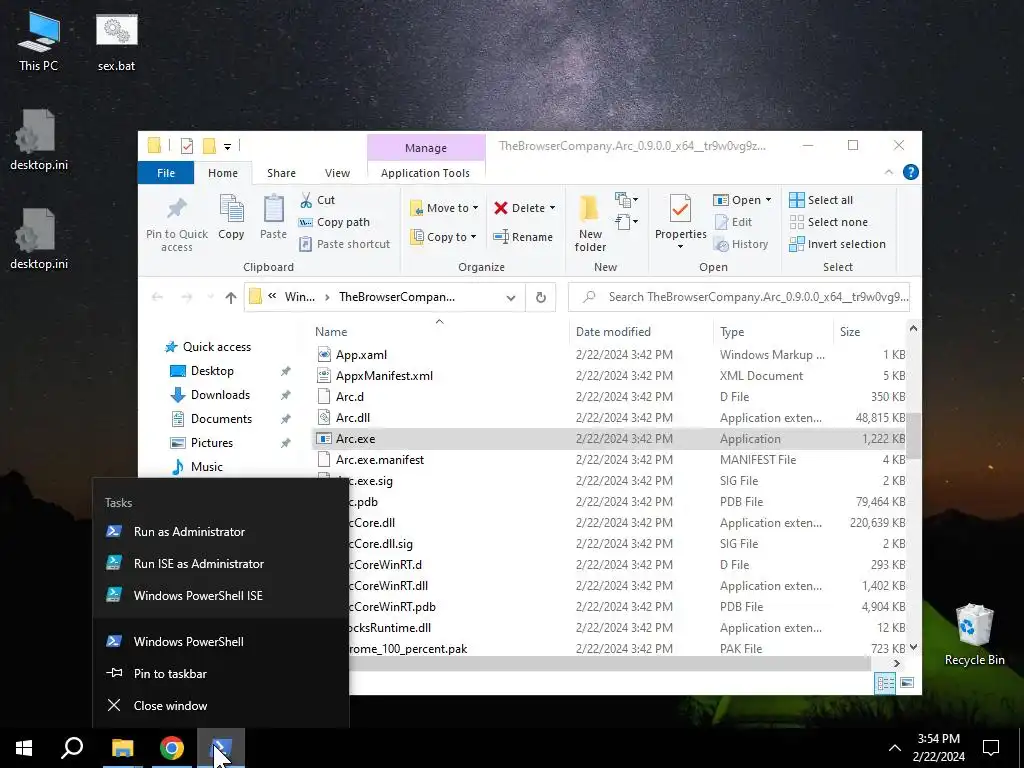The image size is (1024, 768).
Task: Expand the address bar history dropdown
Action: click(511, 297)
